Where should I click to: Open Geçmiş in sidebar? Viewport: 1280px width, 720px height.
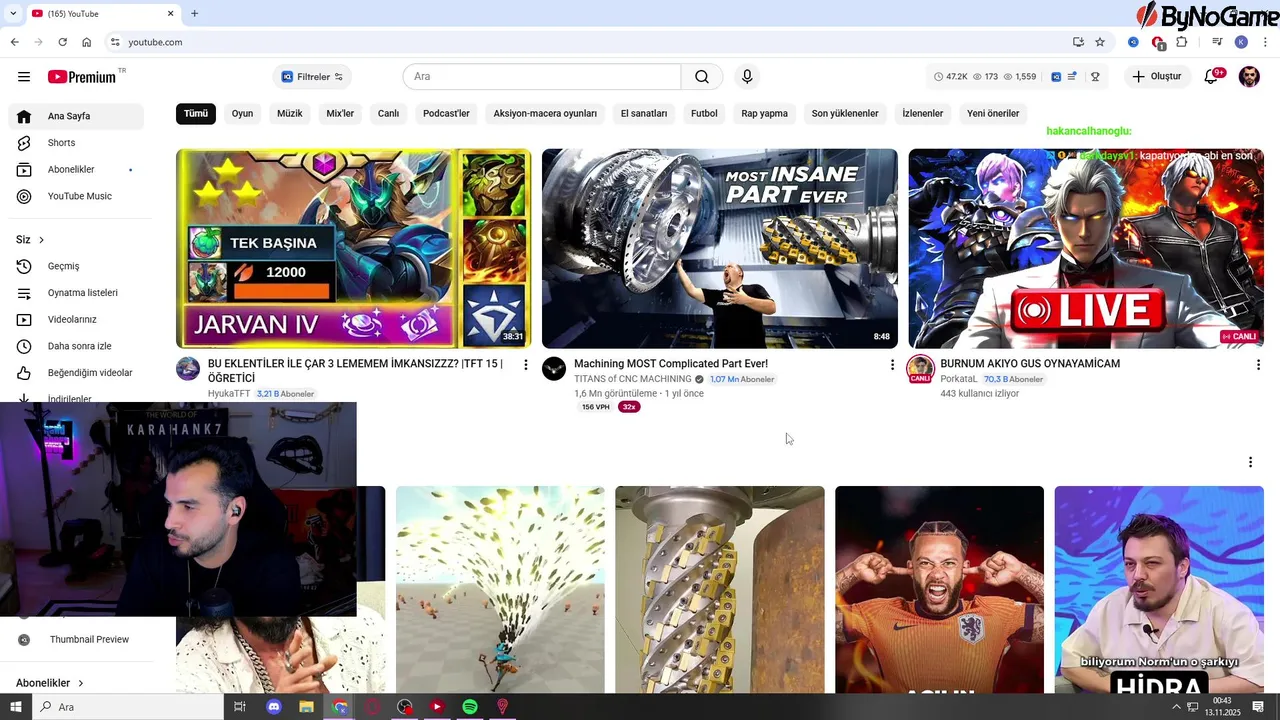coord(76,266)
